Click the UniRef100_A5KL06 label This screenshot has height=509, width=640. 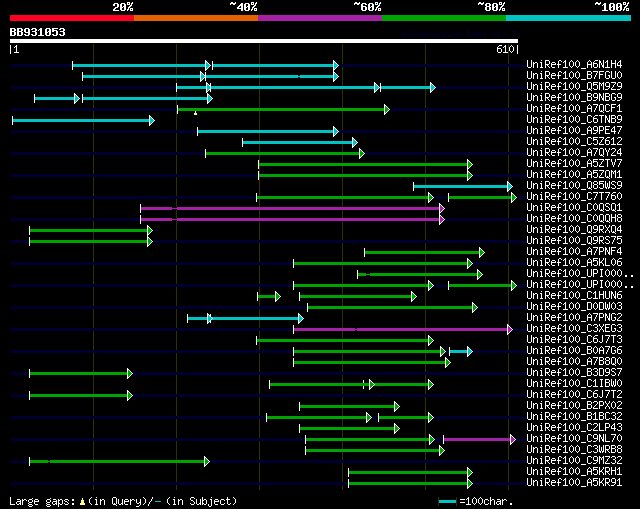click(574, 262)
